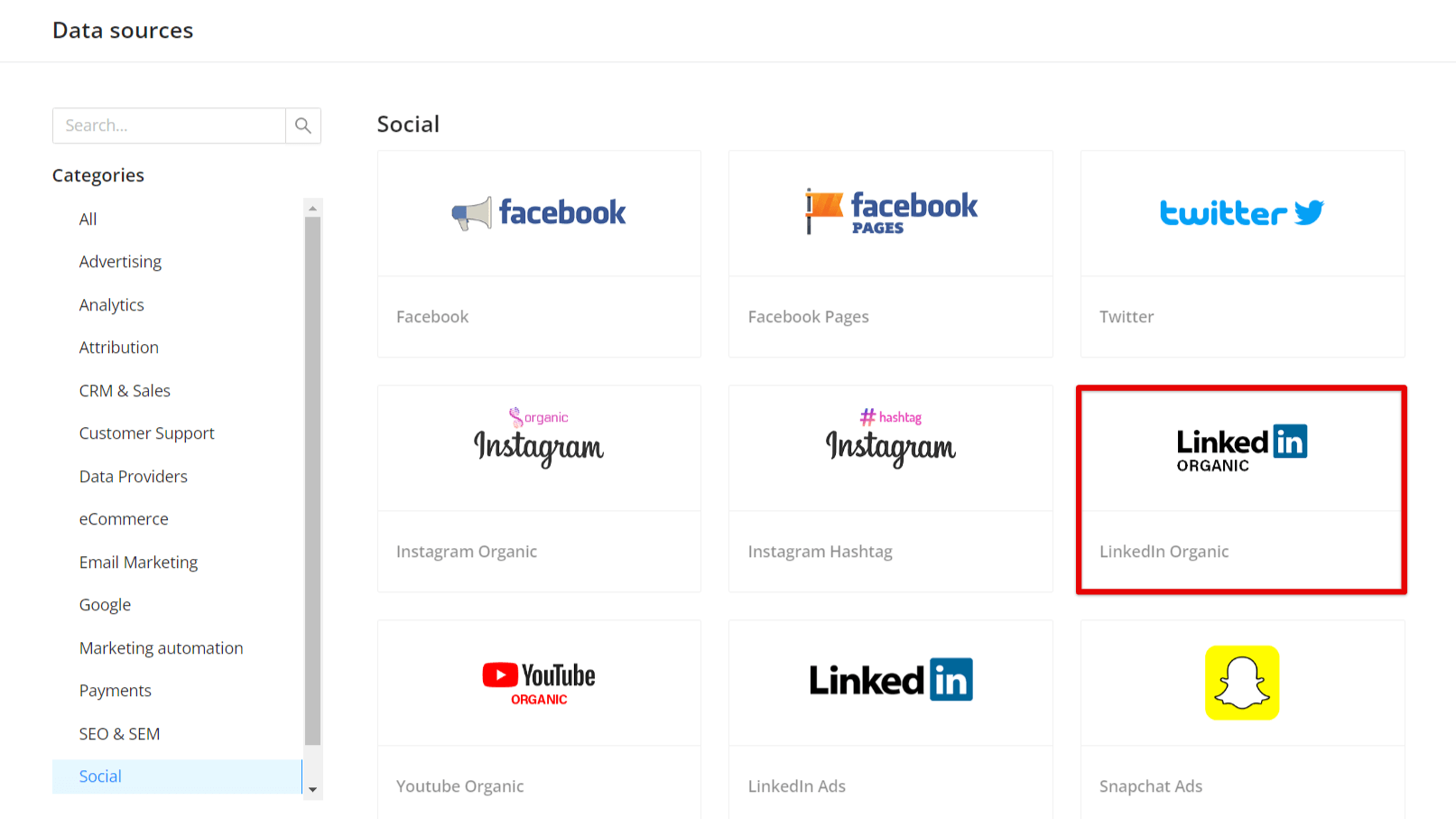
Task: Select the All category
Action: (x=88, y=219)
